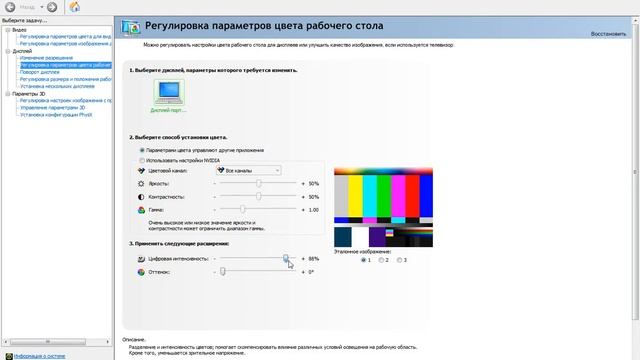Open 'Регулировка параметров цвета для видео'

tap(65, 36)
